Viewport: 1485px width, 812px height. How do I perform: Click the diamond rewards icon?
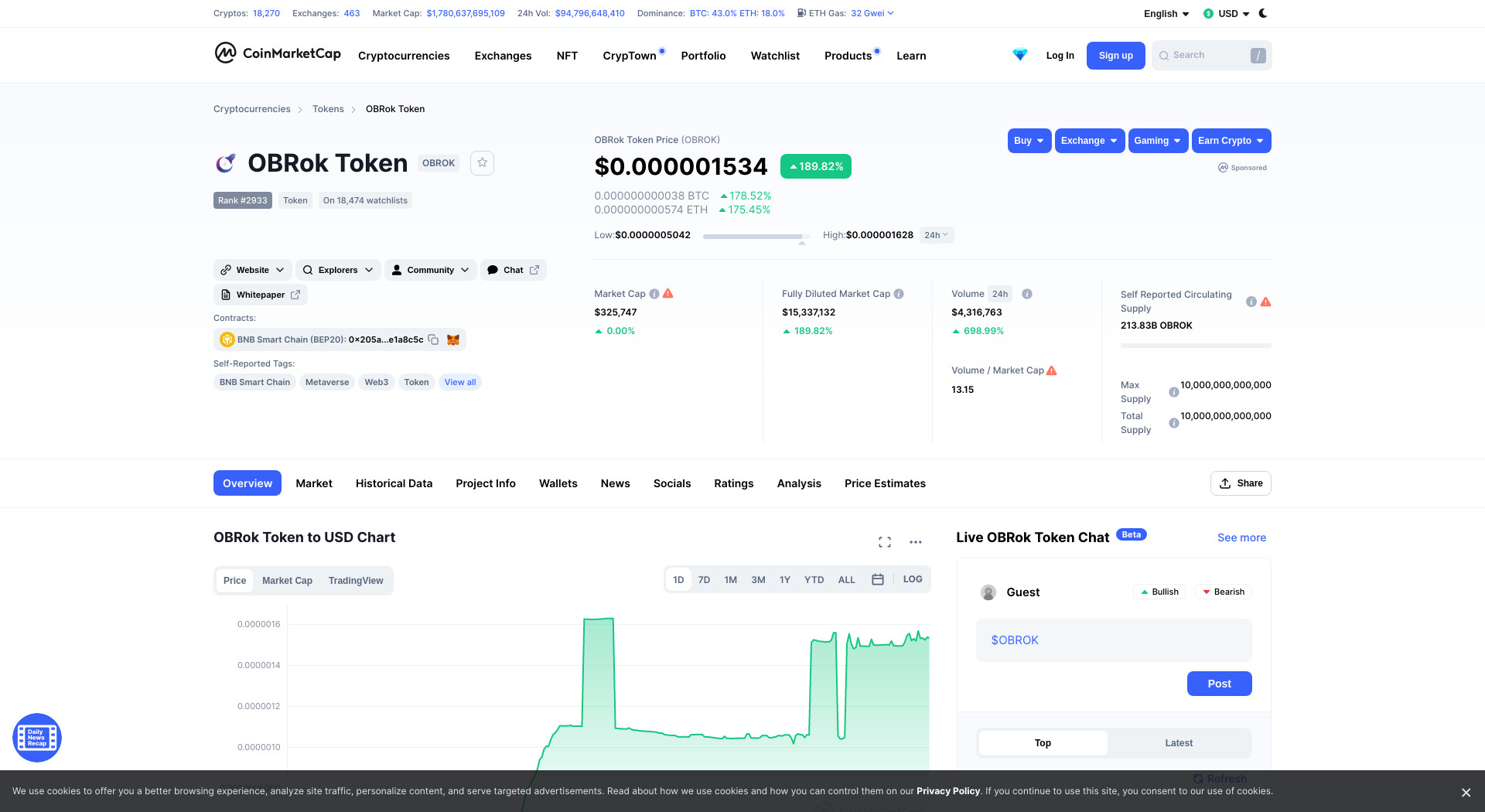[x=1020, y=55]
